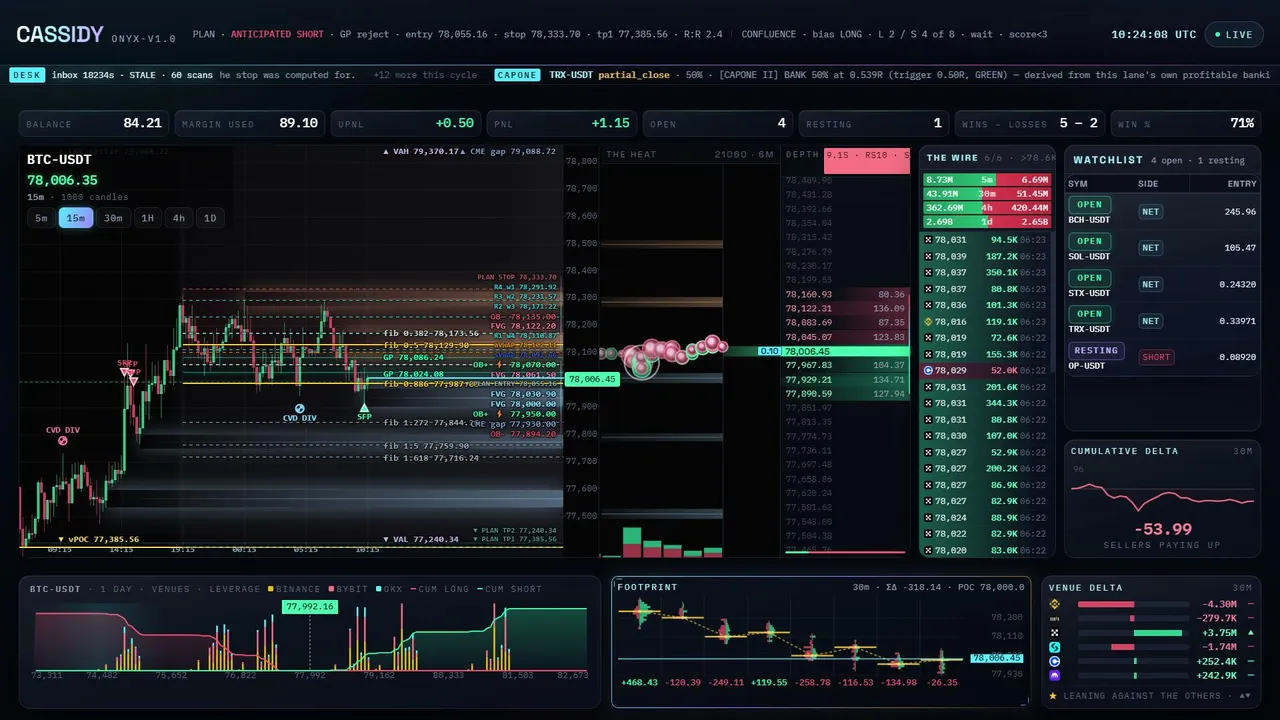Click the star icon beside Leaning Against
The width and height of the screenshot is (1280, 720).
(1053, 695)
